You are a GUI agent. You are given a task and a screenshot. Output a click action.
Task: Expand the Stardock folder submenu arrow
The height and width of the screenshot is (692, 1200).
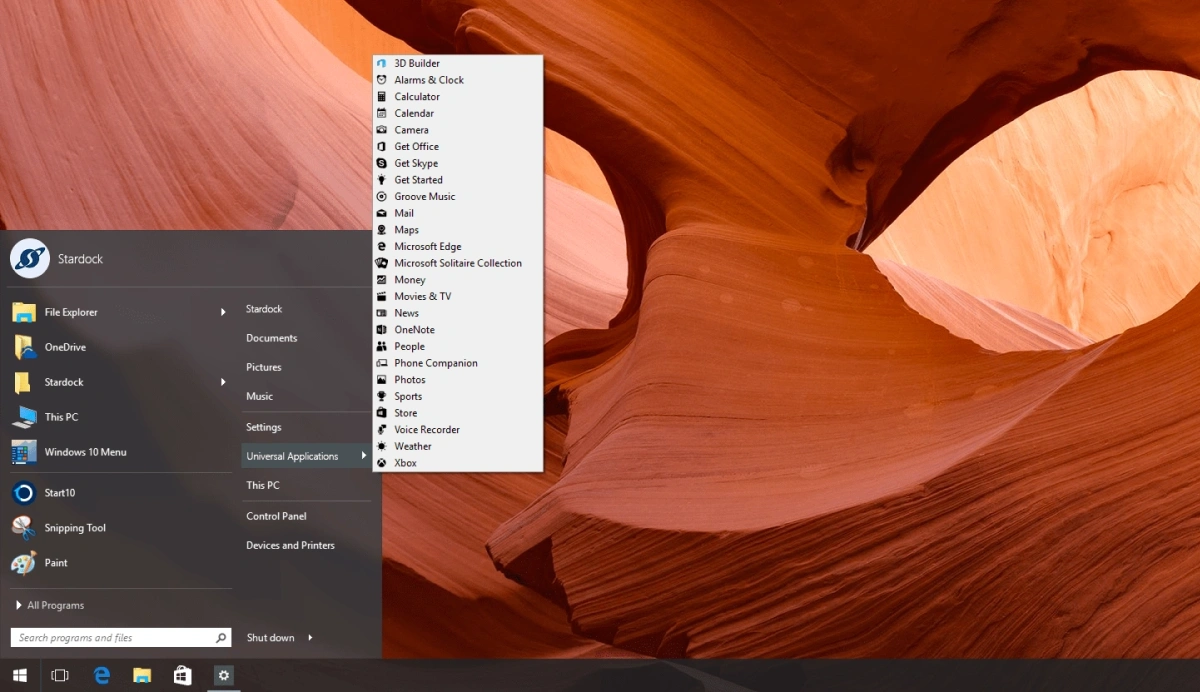click(223, 382)
